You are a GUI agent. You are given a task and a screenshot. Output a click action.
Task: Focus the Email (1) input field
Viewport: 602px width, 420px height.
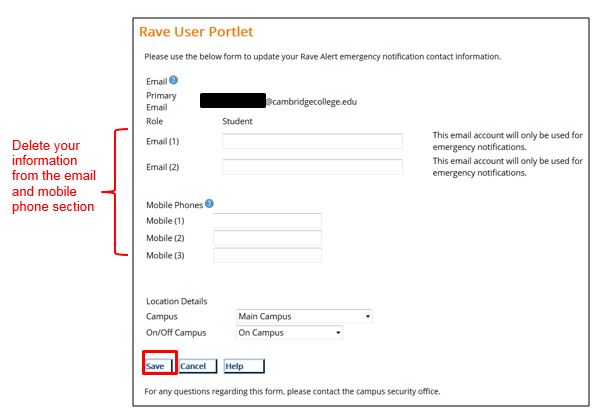[x=312, y=141]
